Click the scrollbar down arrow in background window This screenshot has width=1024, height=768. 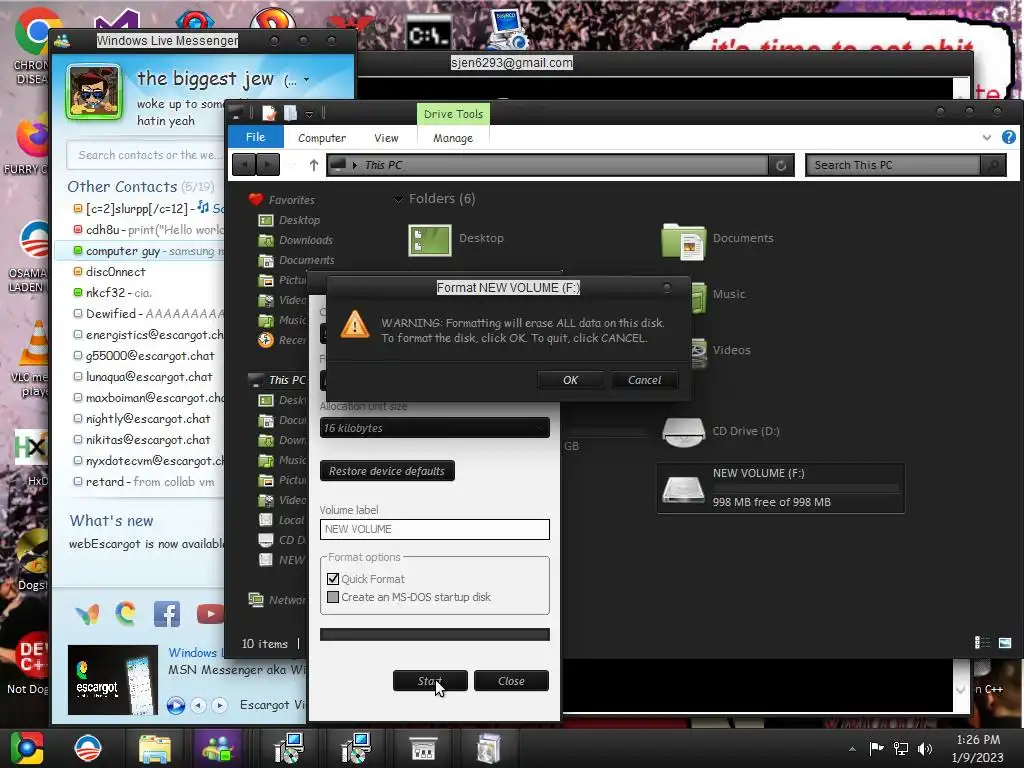tap(960, 690)
